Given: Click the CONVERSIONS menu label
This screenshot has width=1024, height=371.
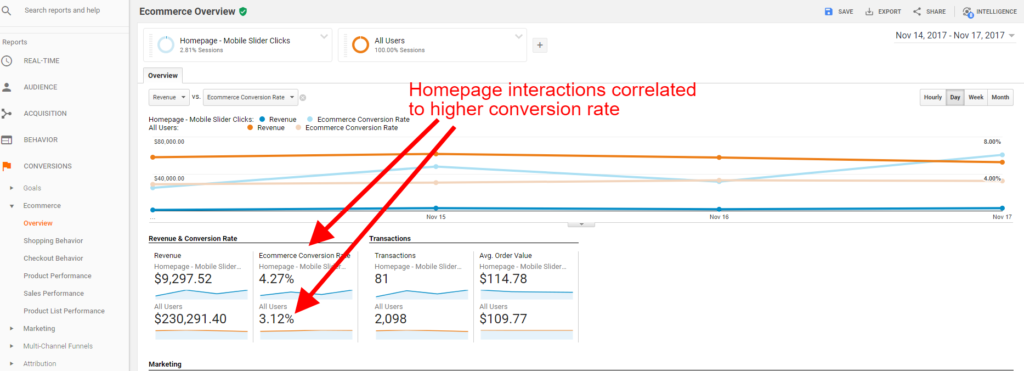Looking at the screenshot, I should 48,166.
